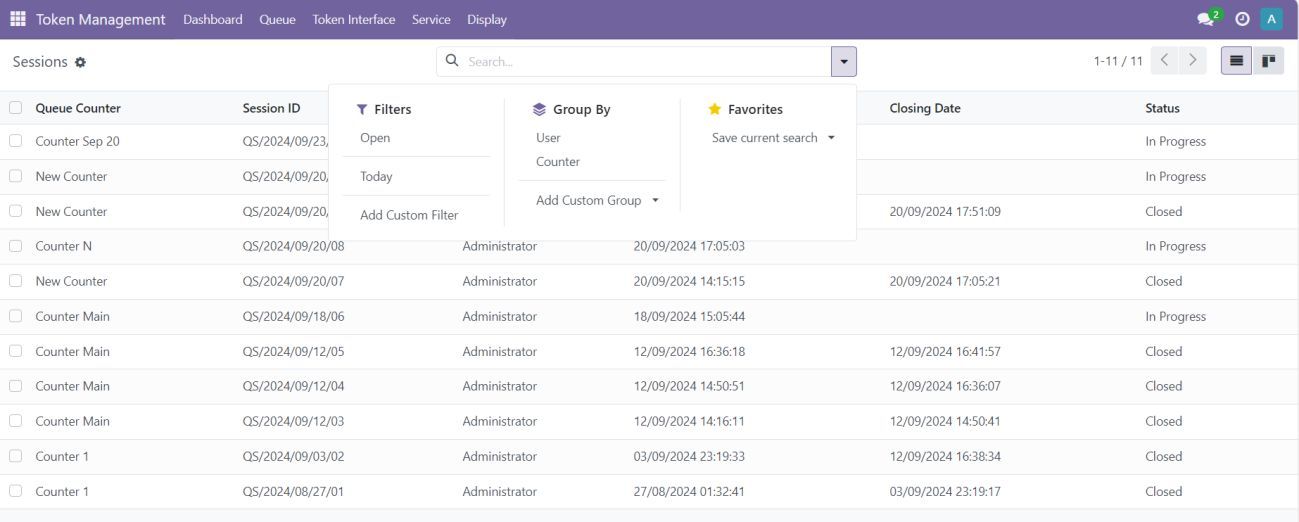The image size is (1299, 522).
Task: Expand the Add Custom Group dropdown
Action: pos(597,200)
